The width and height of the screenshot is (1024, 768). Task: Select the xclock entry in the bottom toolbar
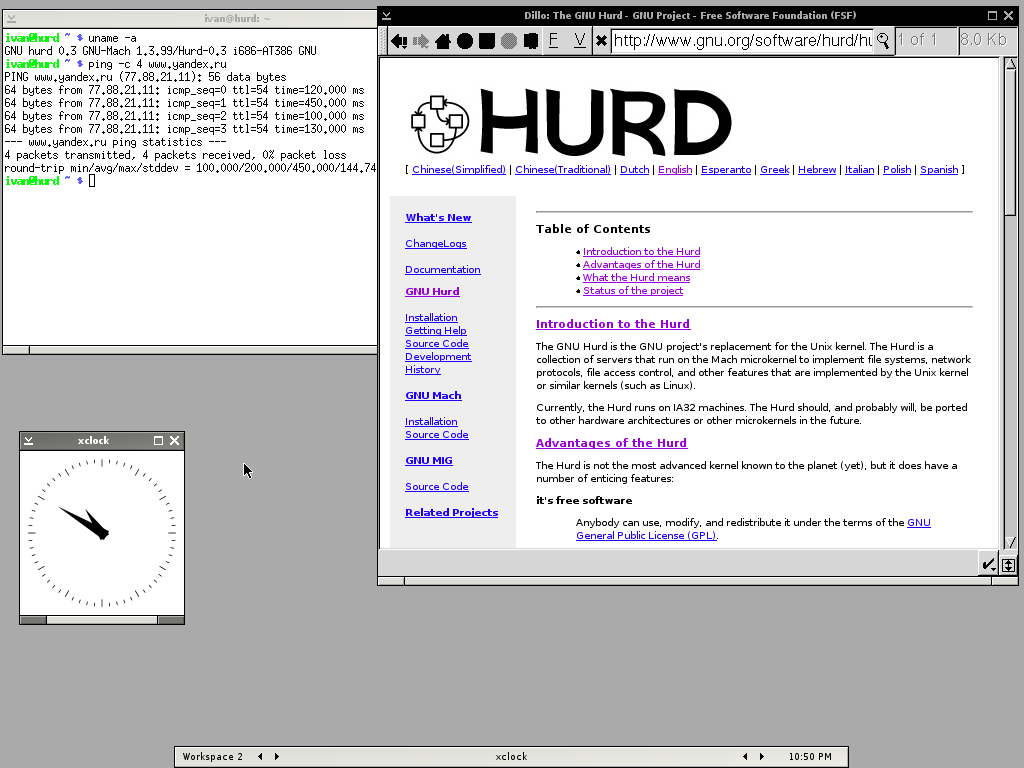click(511, 756)
